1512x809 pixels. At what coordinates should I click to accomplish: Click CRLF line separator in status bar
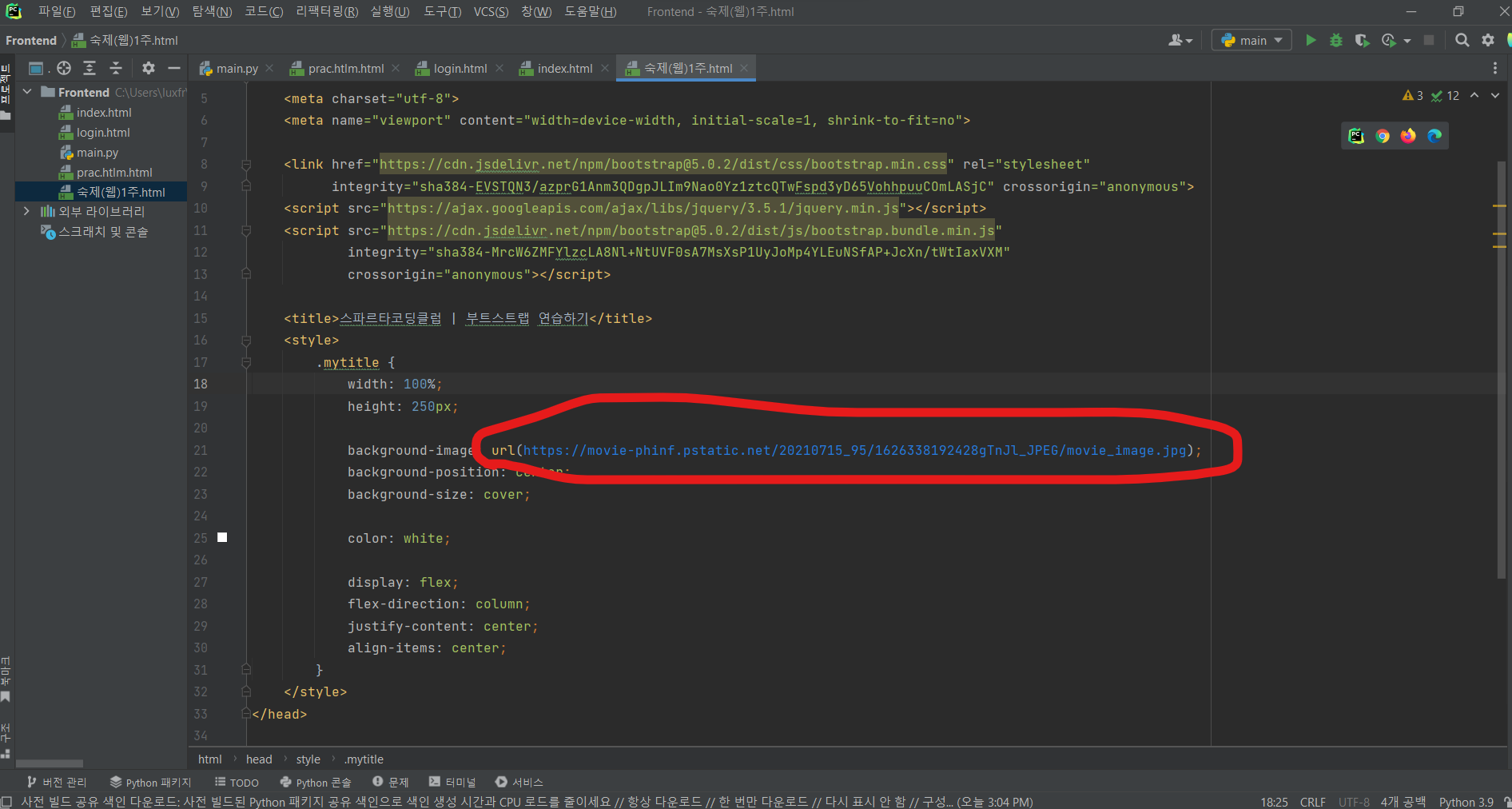point(1313,802)
